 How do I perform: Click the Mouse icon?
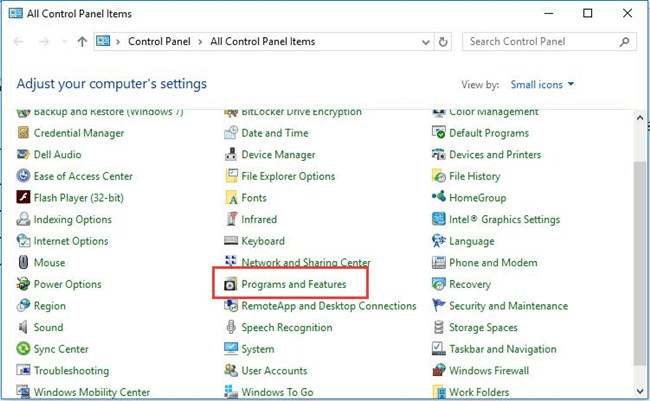tap(23, 262)
